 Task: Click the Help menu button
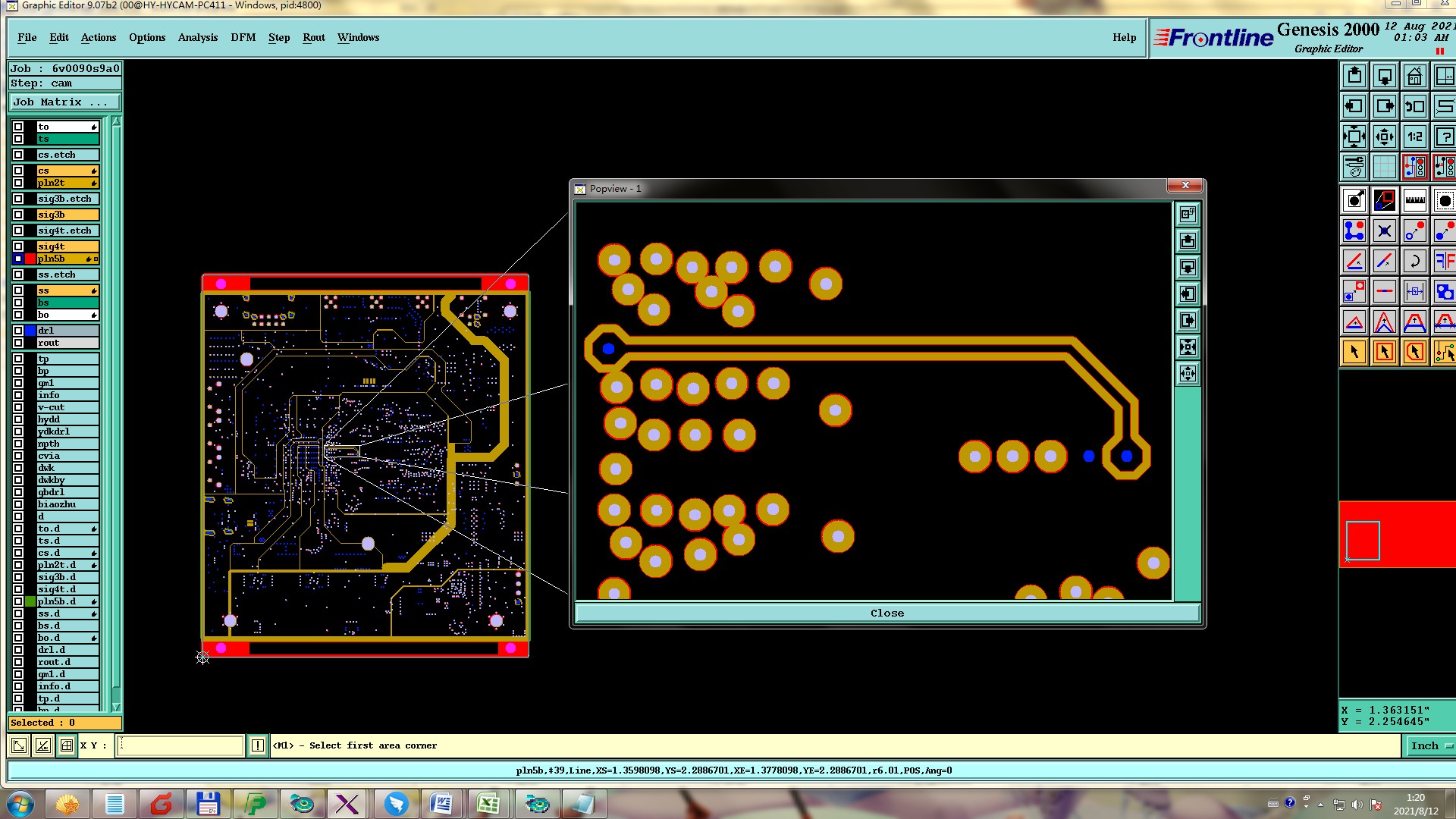coord(1124,37)
